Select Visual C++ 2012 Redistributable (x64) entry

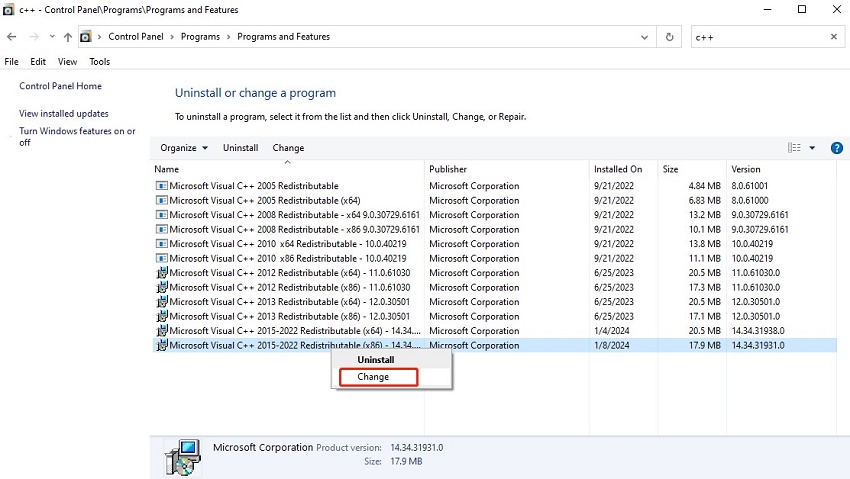coord(289,273)
